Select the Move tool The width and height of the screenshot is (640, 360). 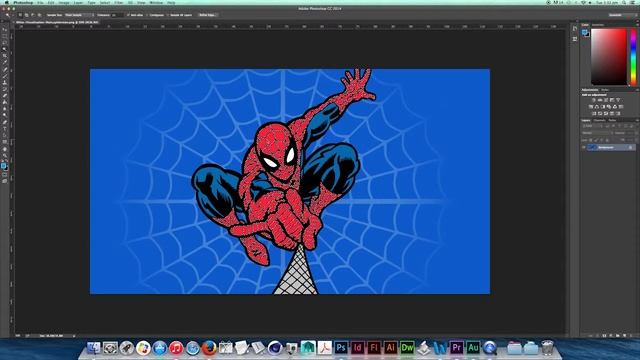coord(4,30)
